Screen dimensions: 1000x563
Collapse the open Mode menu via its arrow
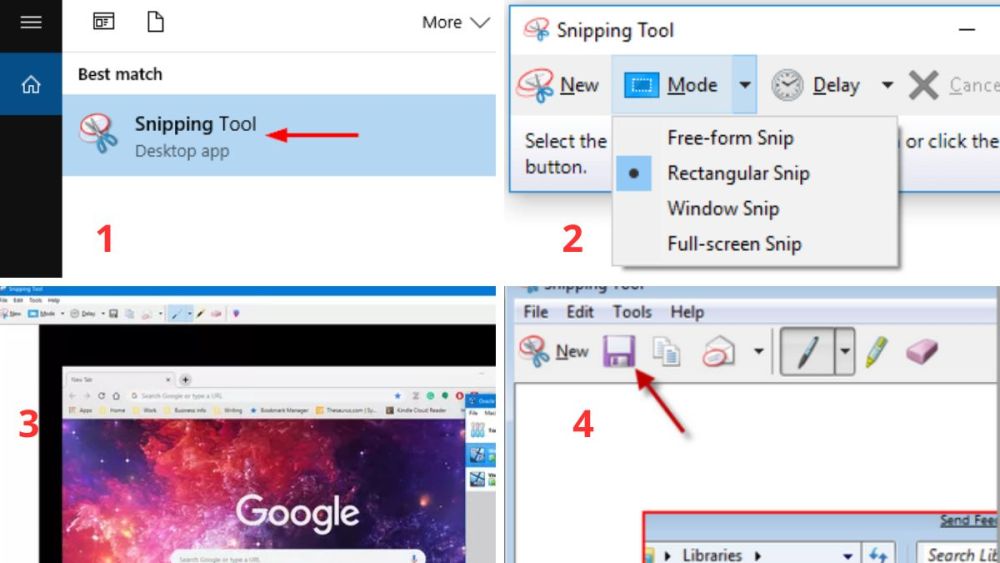(744, 85)
